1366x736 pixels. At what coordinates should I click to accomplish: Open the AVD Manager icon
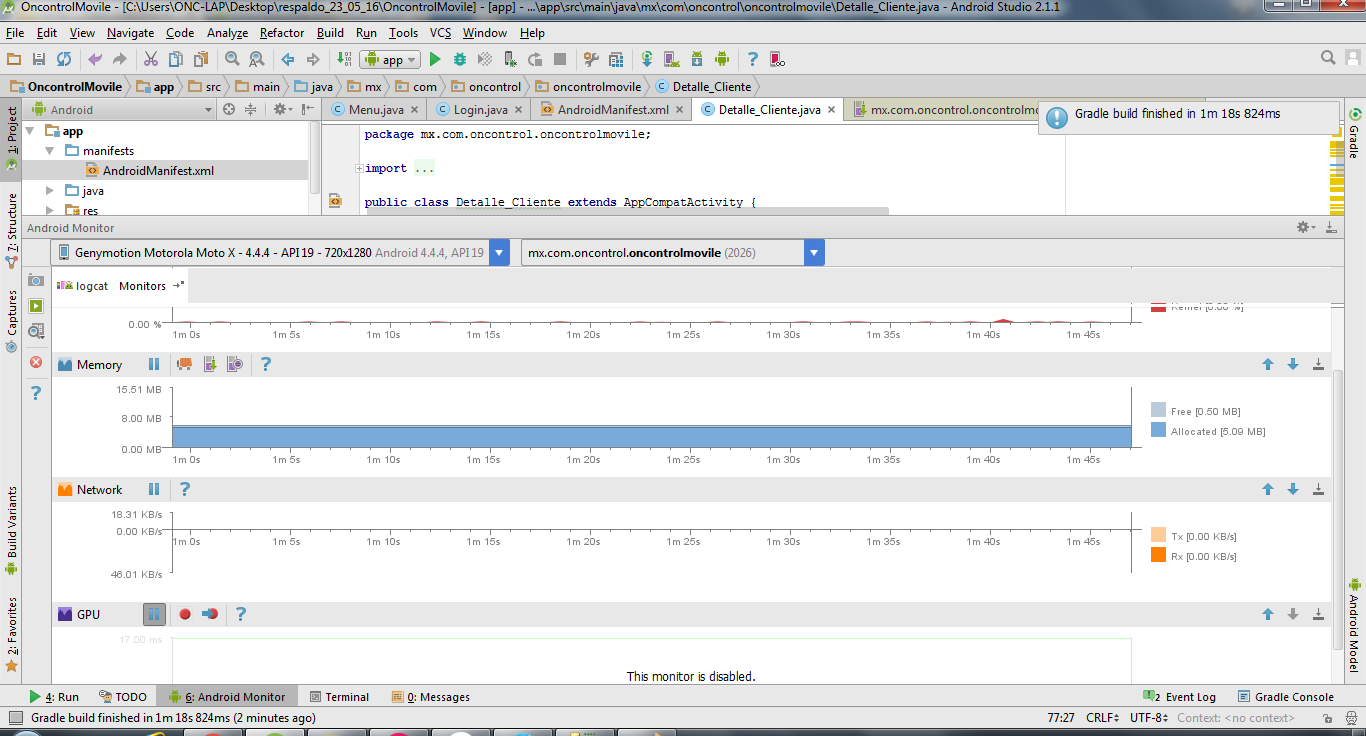point(672,60)
